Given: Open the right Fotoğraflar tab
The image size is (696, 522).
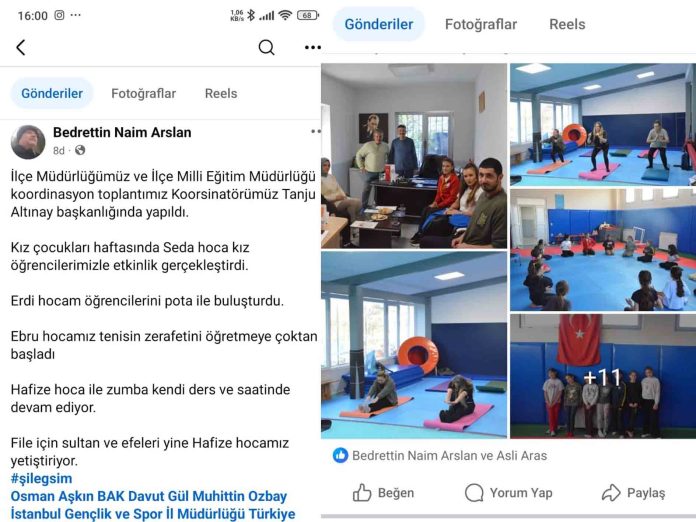Looking at the screenshot, I should [x=481, y=24].
